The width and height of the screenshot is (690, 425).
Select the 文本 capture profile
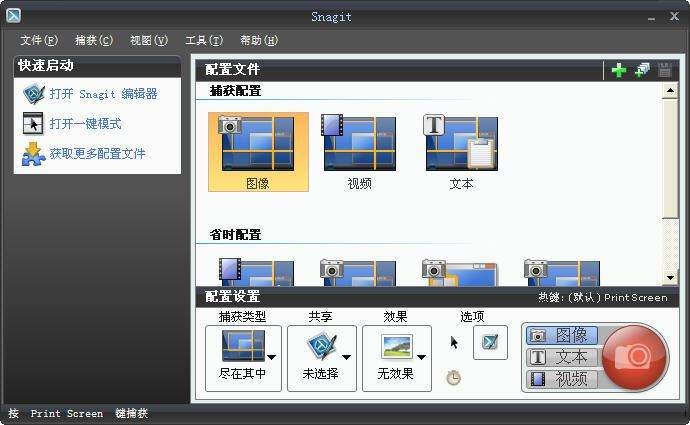point(461,152)
